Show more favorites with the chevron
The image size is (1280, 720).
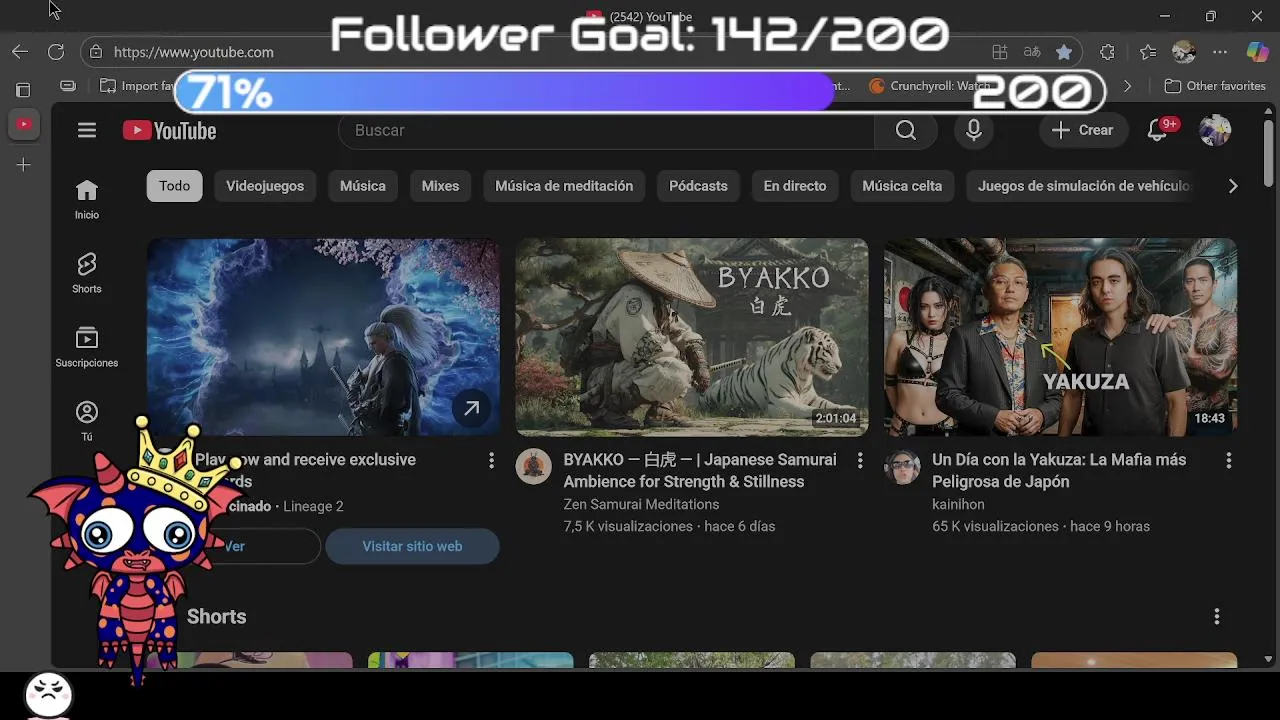(x=1127, y=86)
